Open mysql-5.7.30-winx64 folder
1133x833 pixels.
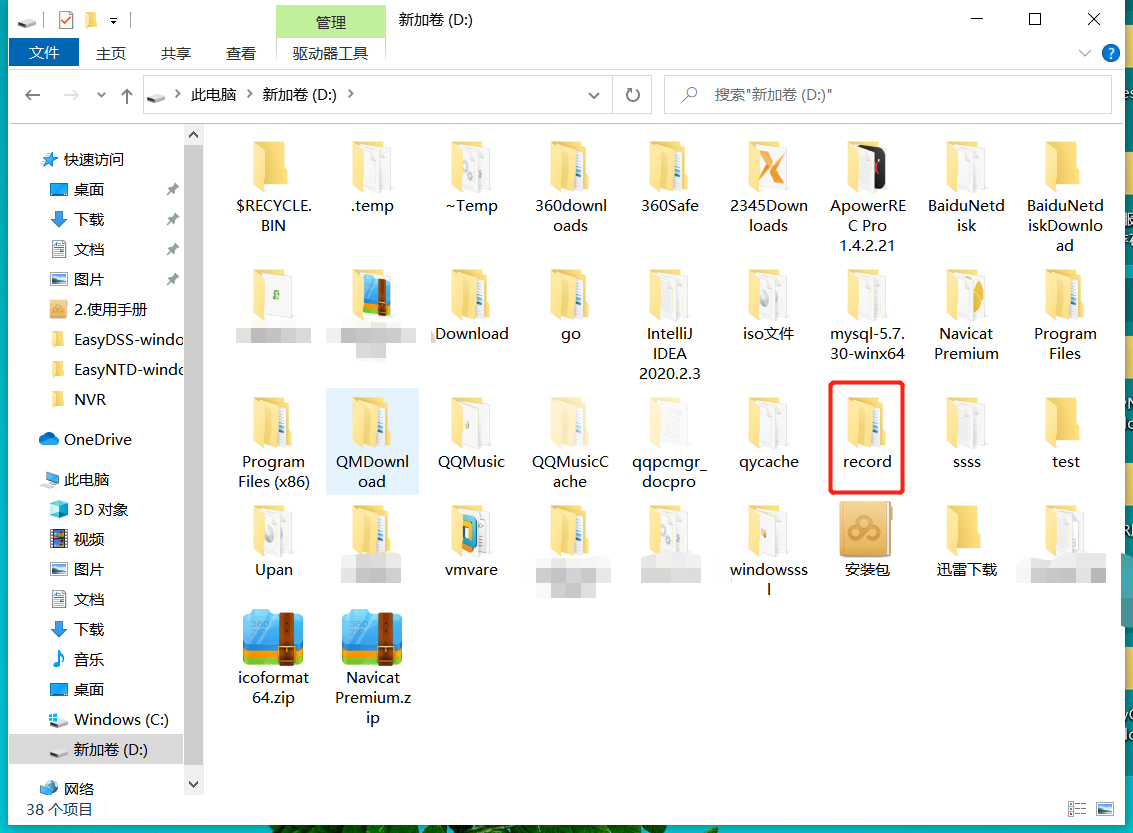[867, 315]
